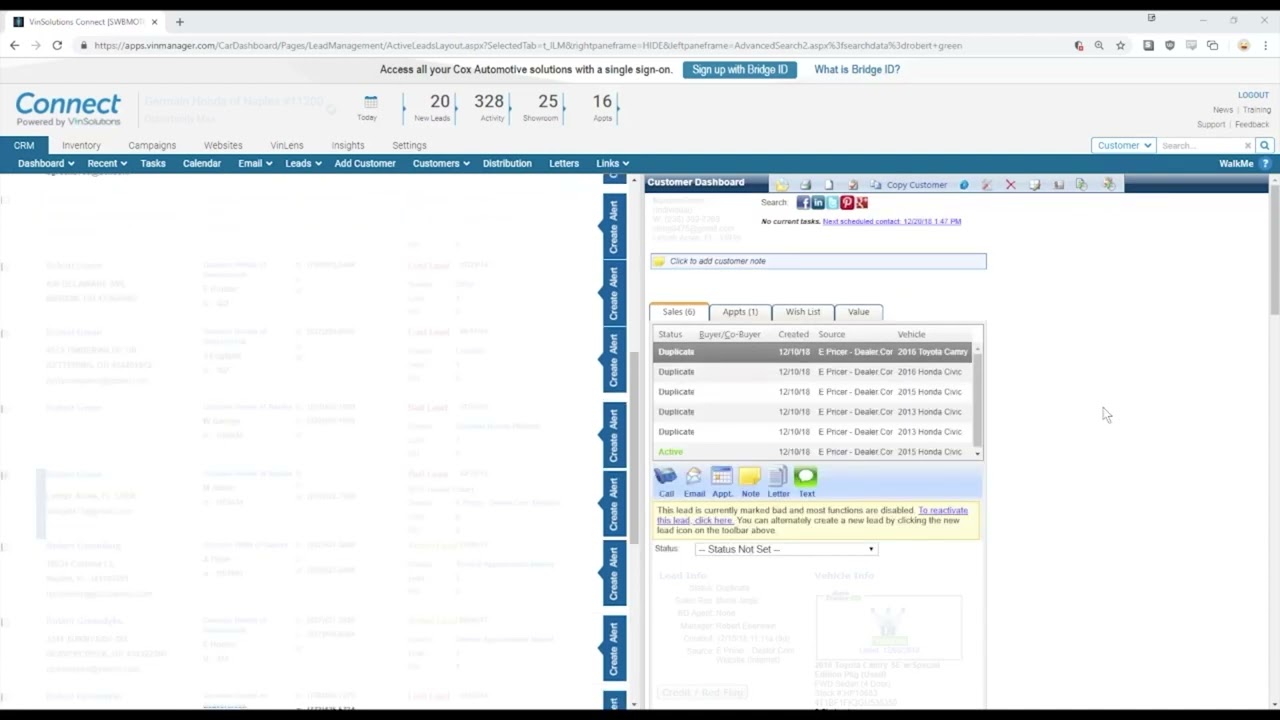Click the magnifier search button in header
Screen dimensions: 1280x720
pyautogui.click(x=1265, y=145)
